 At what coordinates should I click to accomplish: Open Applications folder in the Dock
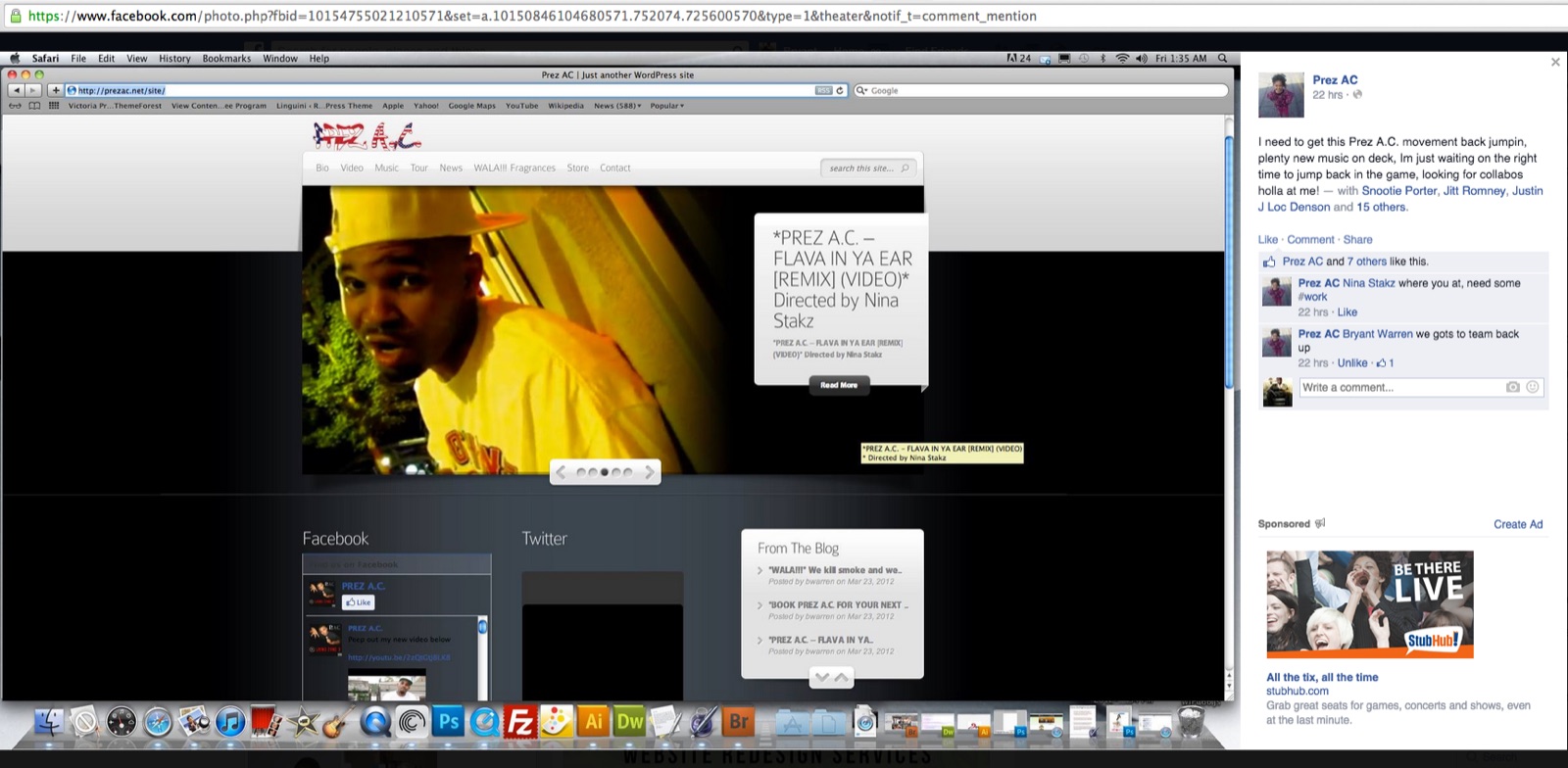(x=792, y=723)
